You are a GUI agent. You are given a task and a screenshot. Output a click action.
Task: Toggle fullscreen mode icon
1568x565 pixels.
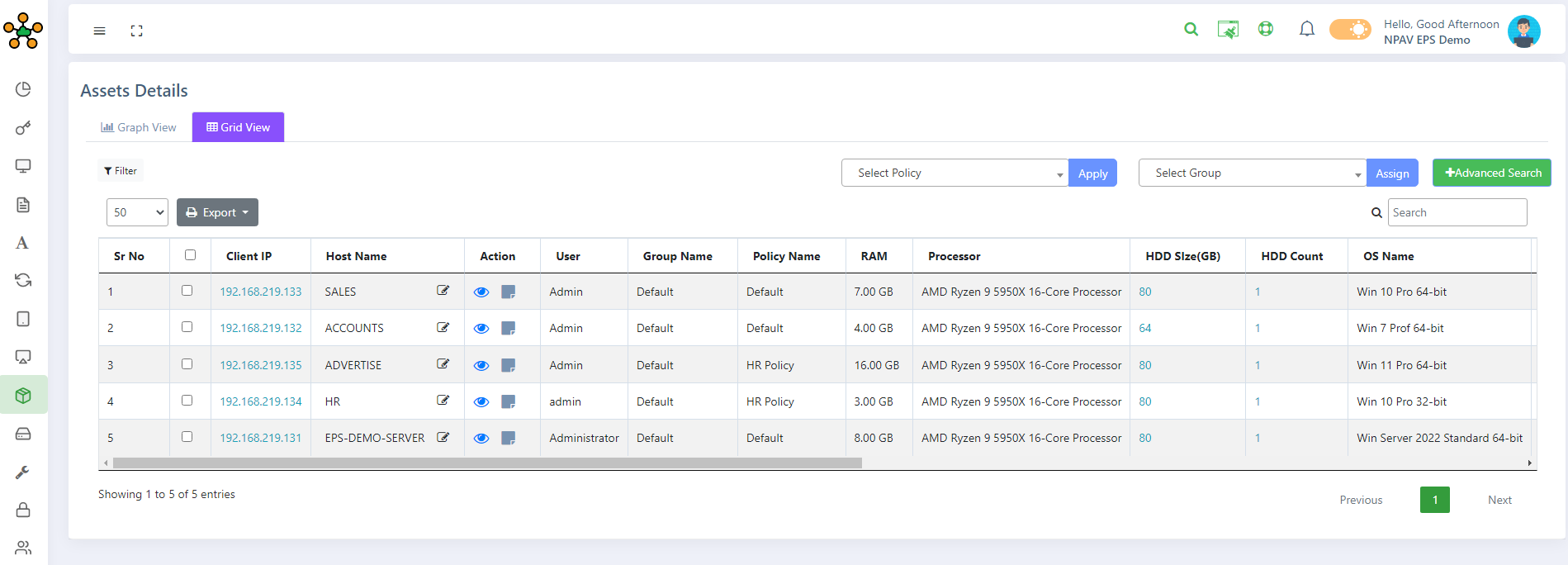[137, 31]
